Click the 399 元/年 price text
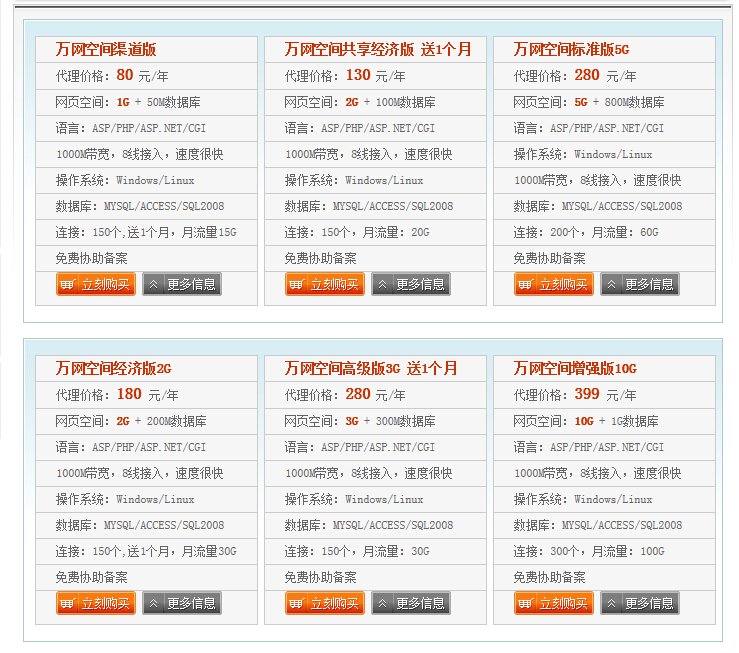This screenshot has height=653, width=739. (605, 394)
